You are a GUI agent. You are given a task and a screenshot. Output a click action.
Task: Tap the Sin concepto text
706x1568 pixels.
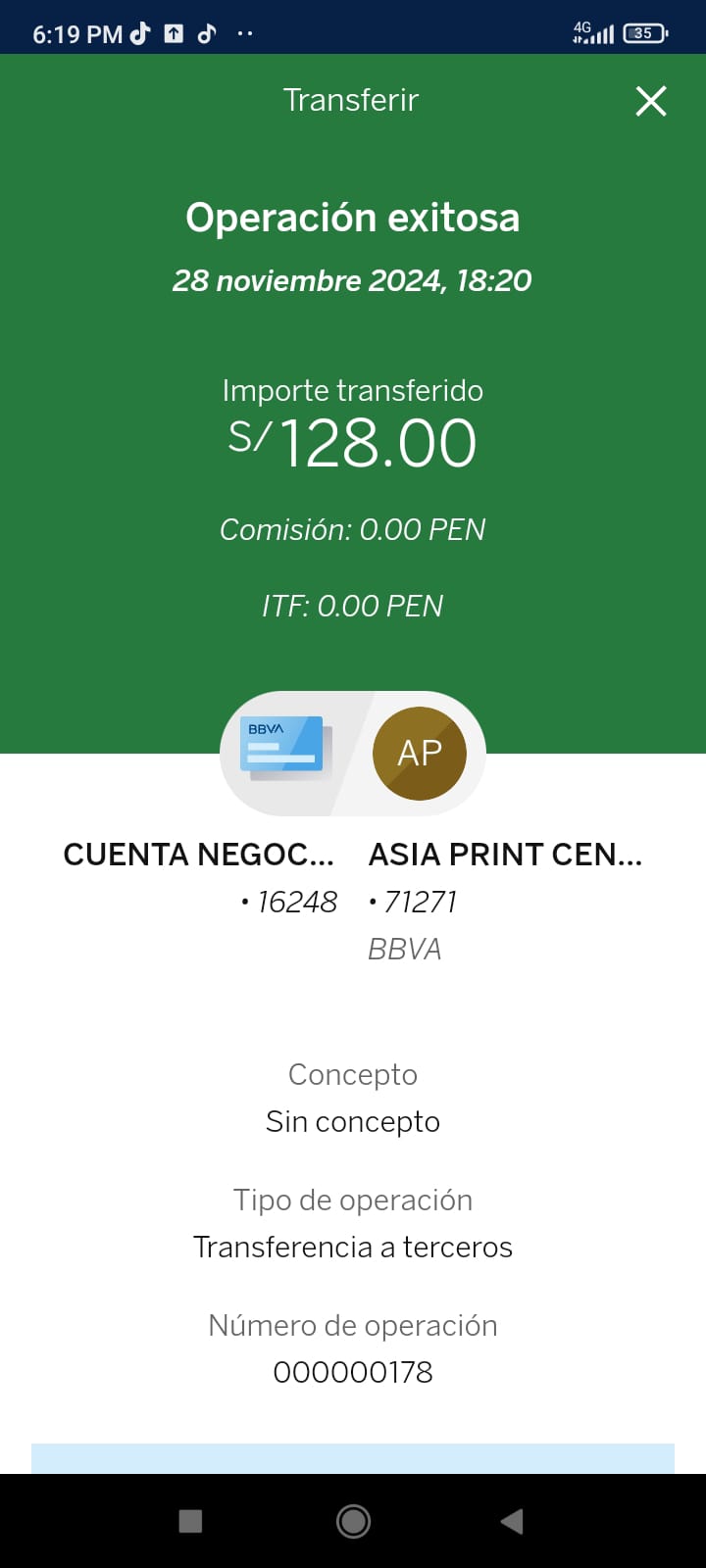tap(353, 1121)
